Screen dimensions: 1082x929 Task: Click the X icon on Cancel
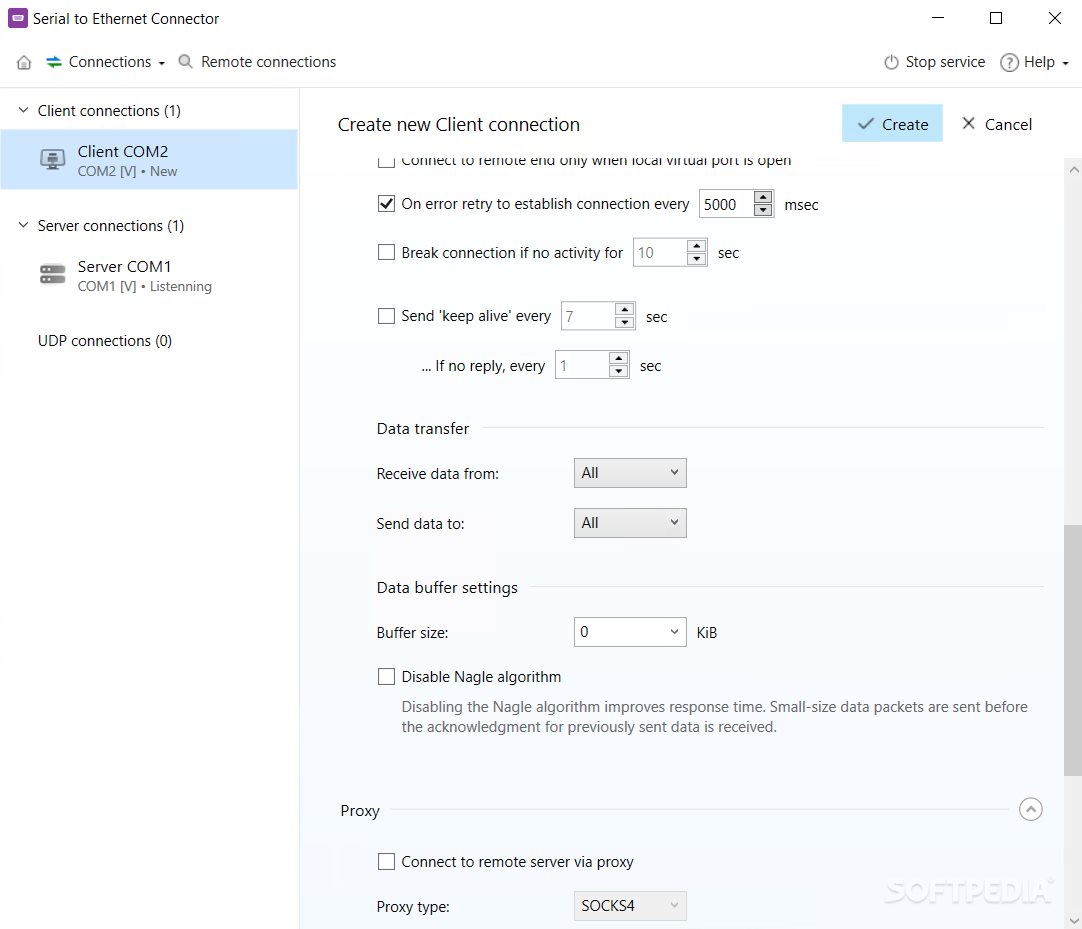point(968,124)
